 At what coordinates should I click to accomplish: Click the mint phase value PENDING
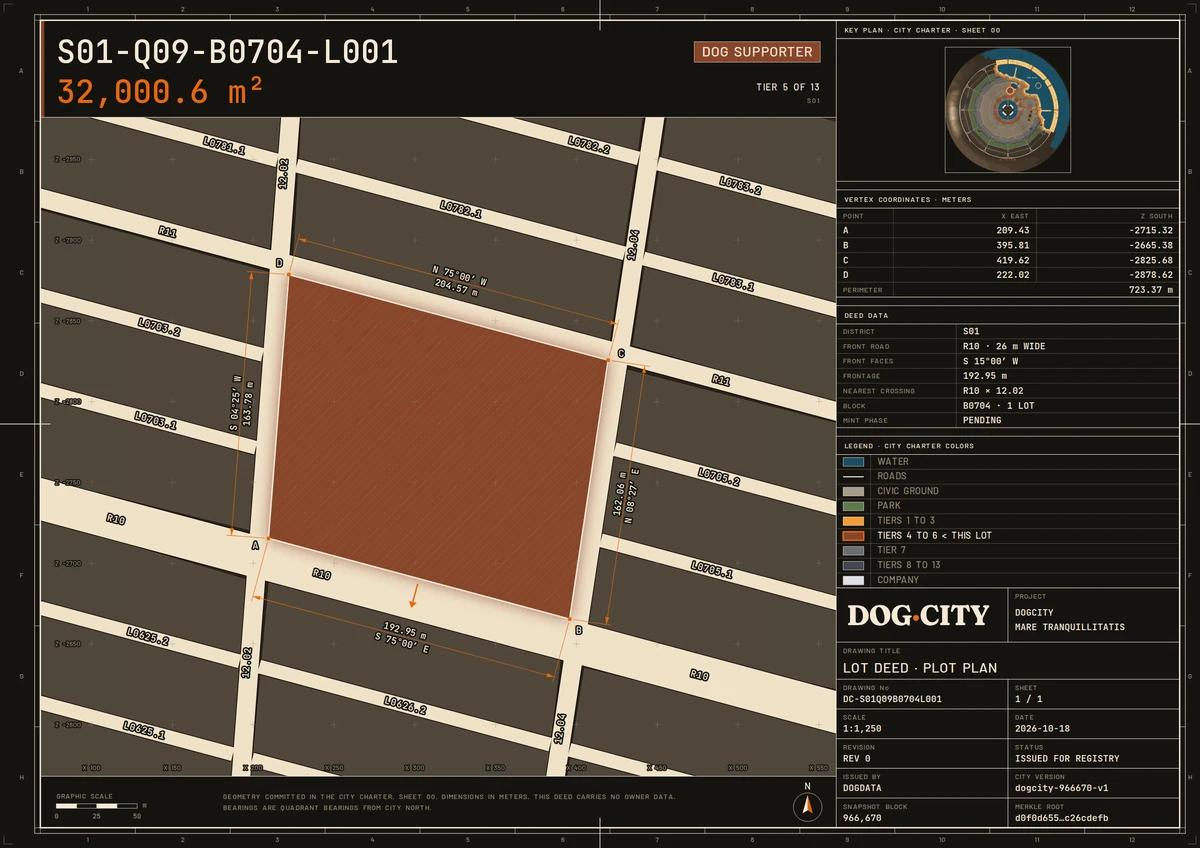982,420
